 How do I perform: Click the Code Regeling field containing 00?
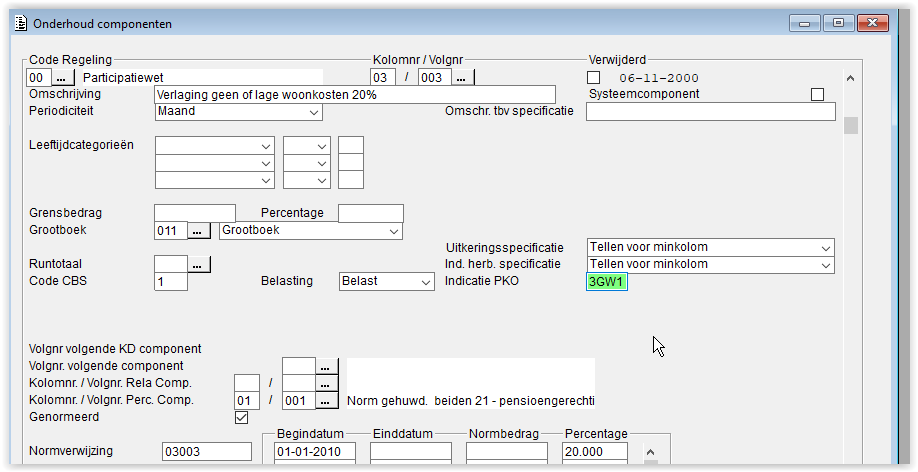pos(39,77)
